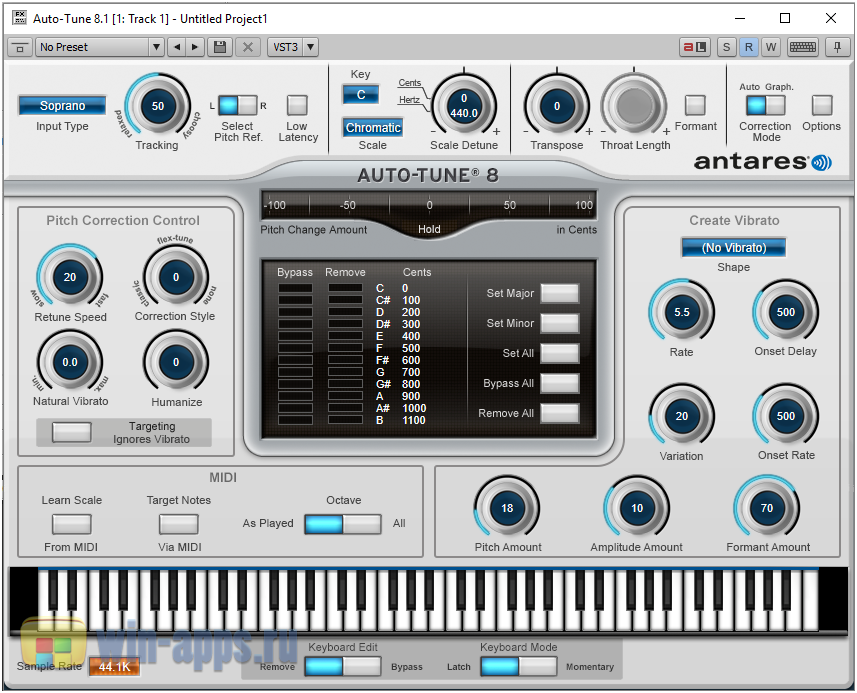Image resolution: width=857 pixels, height=693 pixels.
Task: Click the Bypass All button
Action: point(560,384)
